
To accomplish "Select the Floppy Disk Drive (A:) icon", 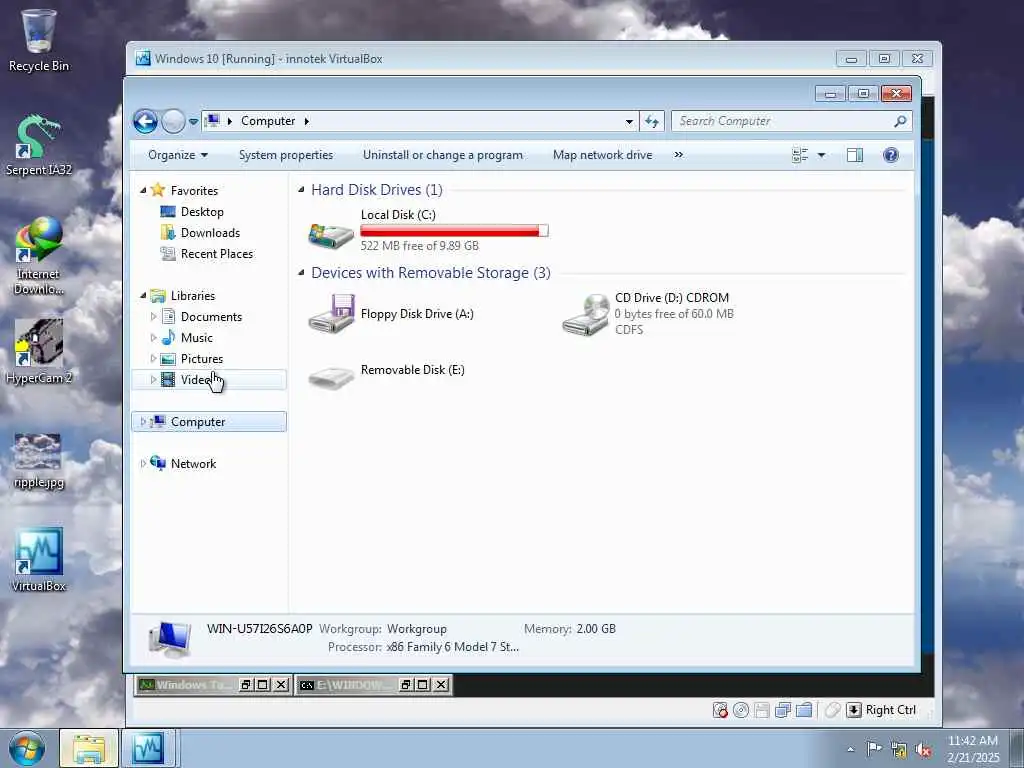I will point(332,313).
